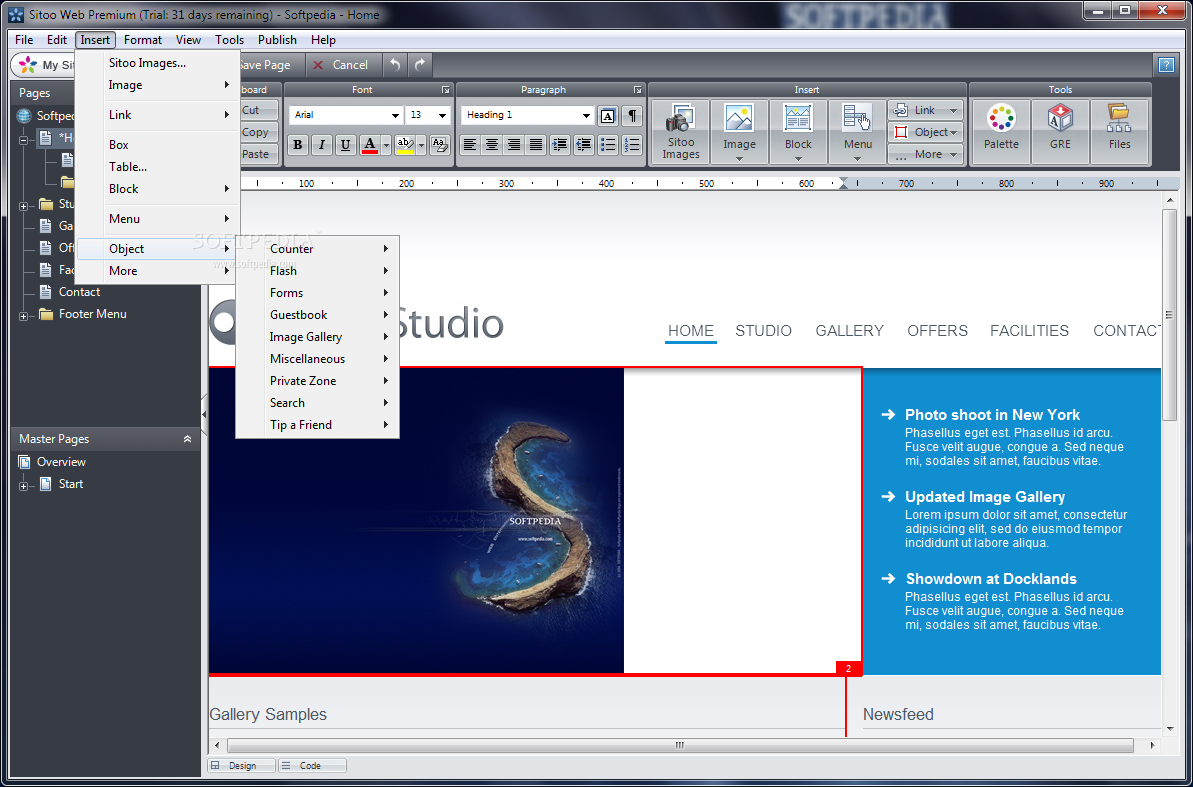
Task: Align text left
Action: tap(470, 144)
